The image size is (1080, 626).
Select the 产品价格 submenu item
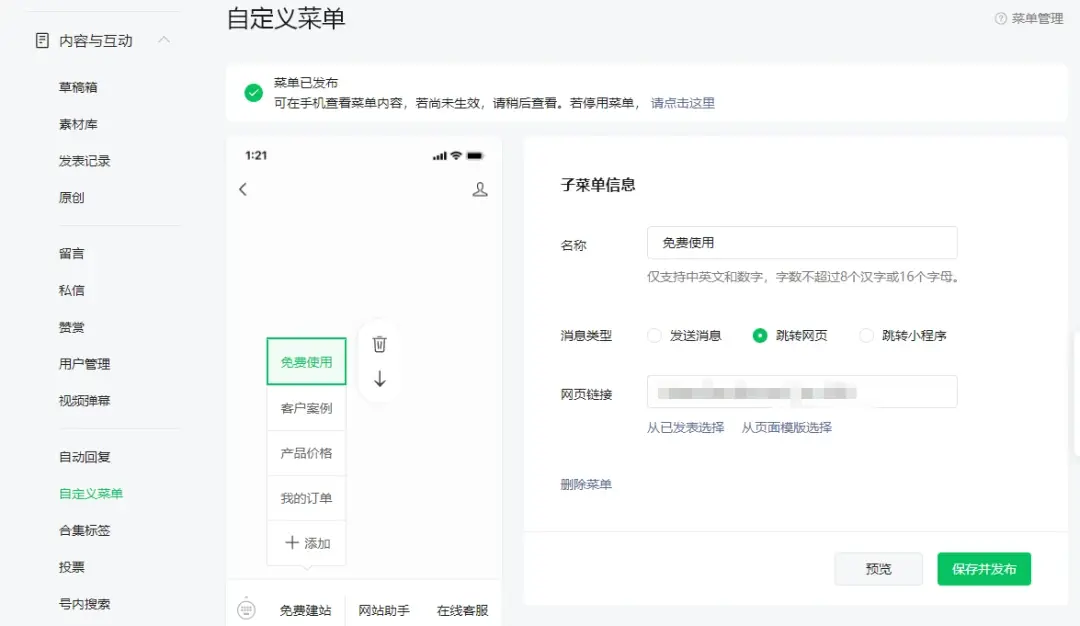pos(307,453)
